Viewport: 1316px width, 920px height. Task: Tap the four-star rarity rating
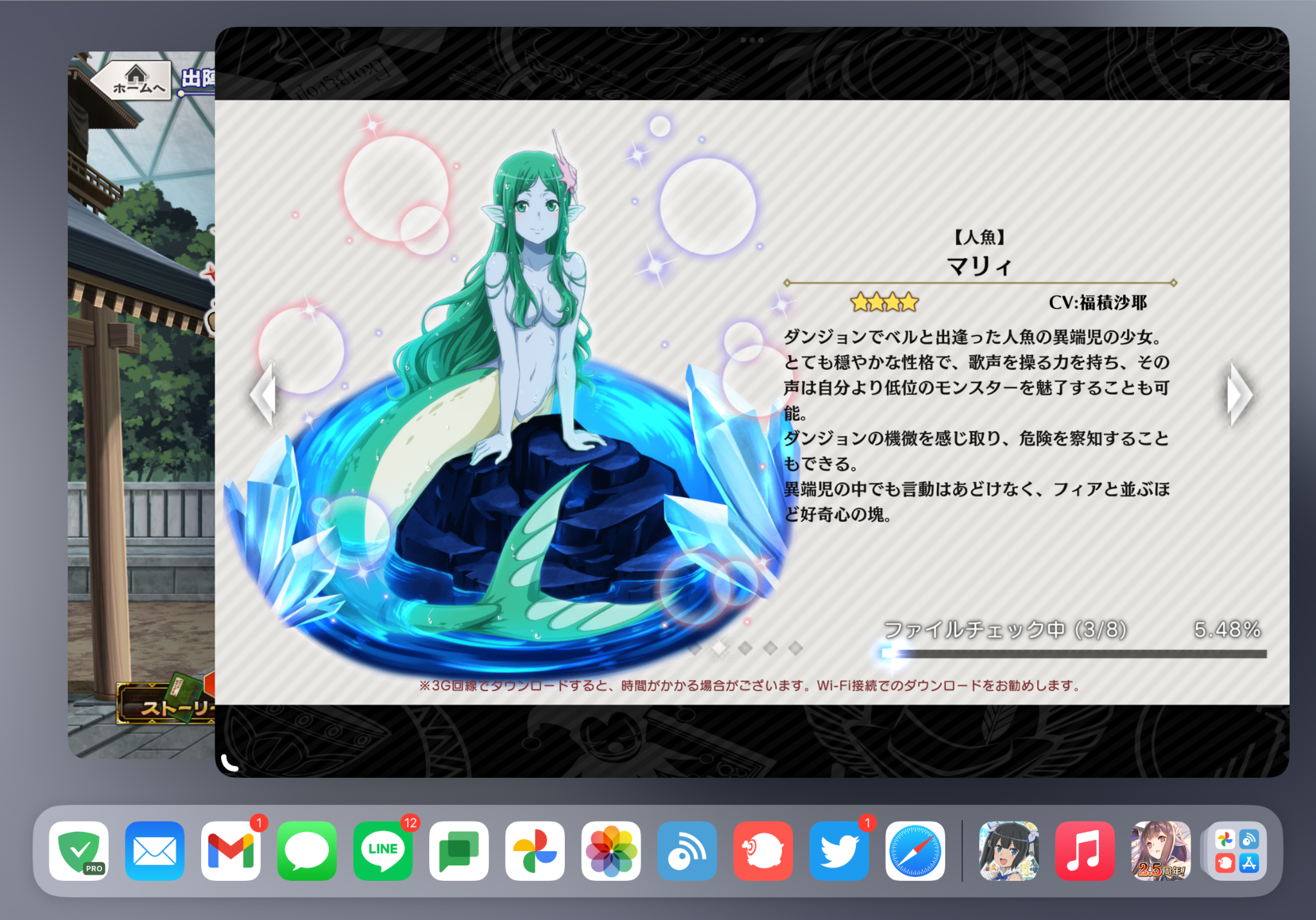tap(885, 302)
